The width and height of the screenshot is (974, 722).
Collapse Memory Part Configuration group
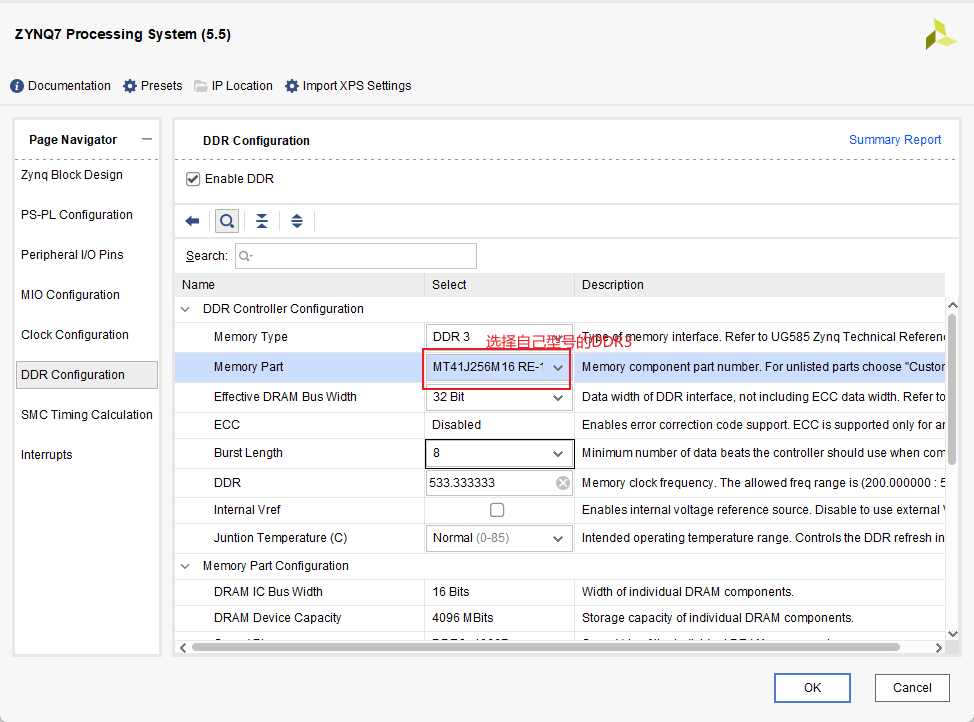click(x=185, y=566)
